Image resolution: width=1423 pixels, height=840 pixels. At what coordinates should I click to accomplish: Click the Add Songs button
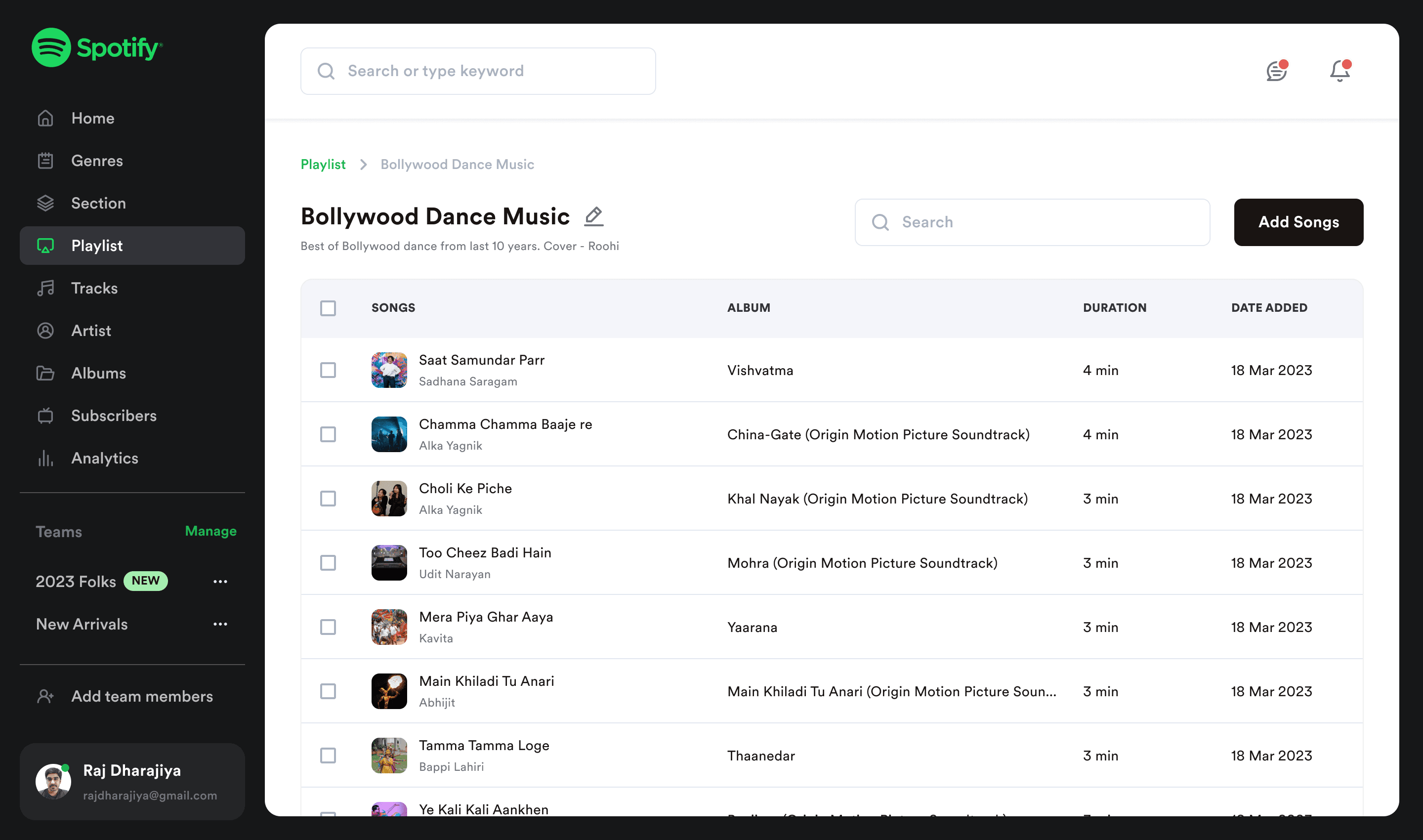pyautogui.click(x=1298, y=222)
